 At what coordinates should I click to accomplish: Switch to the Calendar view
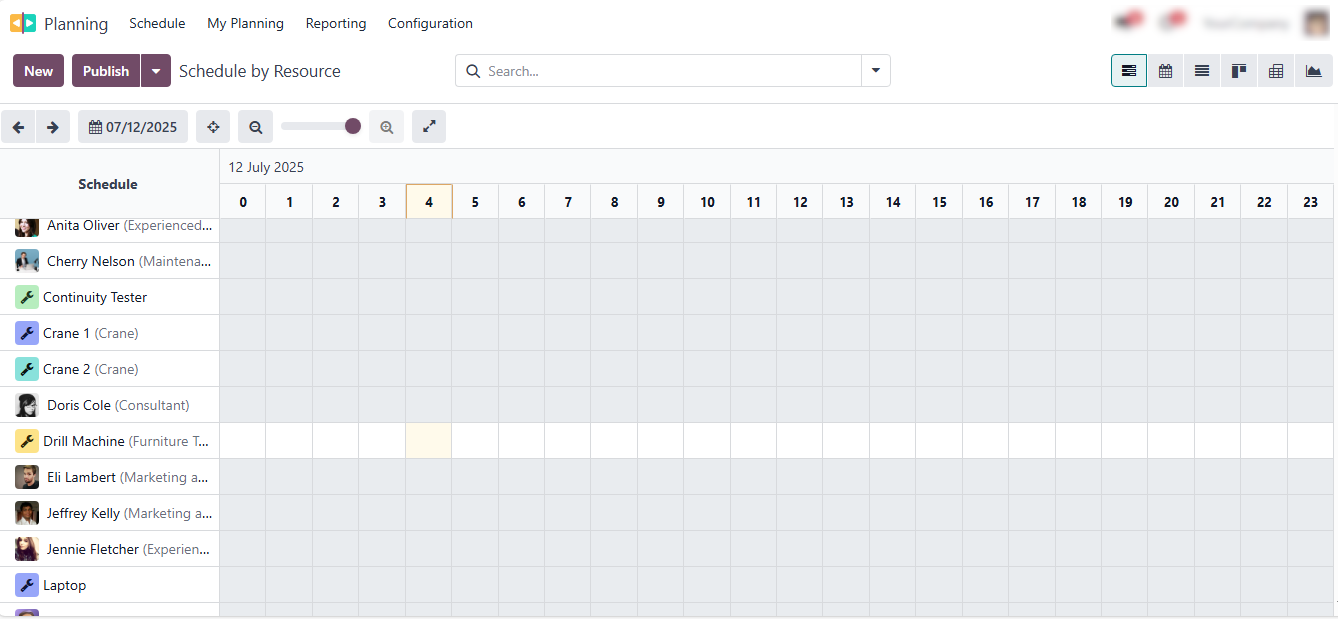(1165, 70)
